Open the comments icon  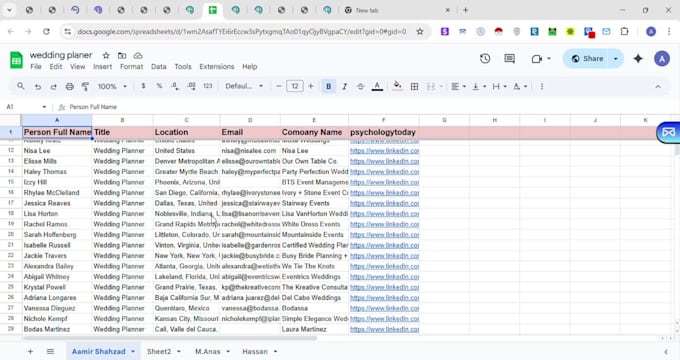(x=510, y=59)
